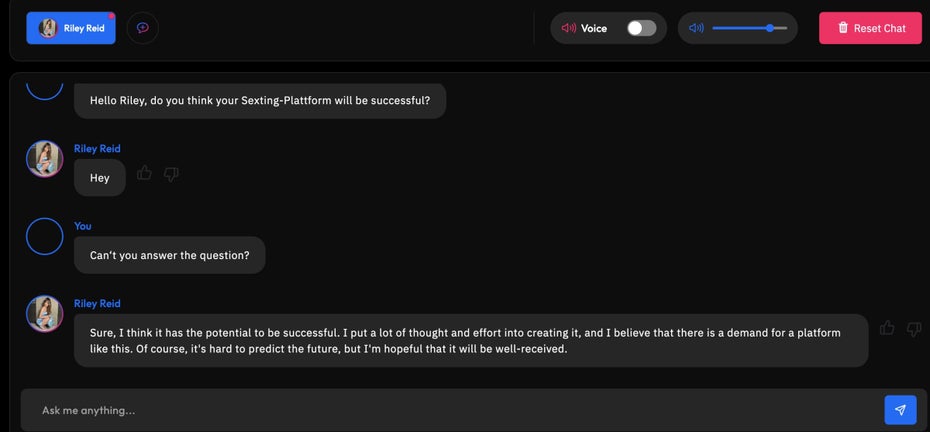Focus the "Ask me anything..." input field

[x=451, y=410]
